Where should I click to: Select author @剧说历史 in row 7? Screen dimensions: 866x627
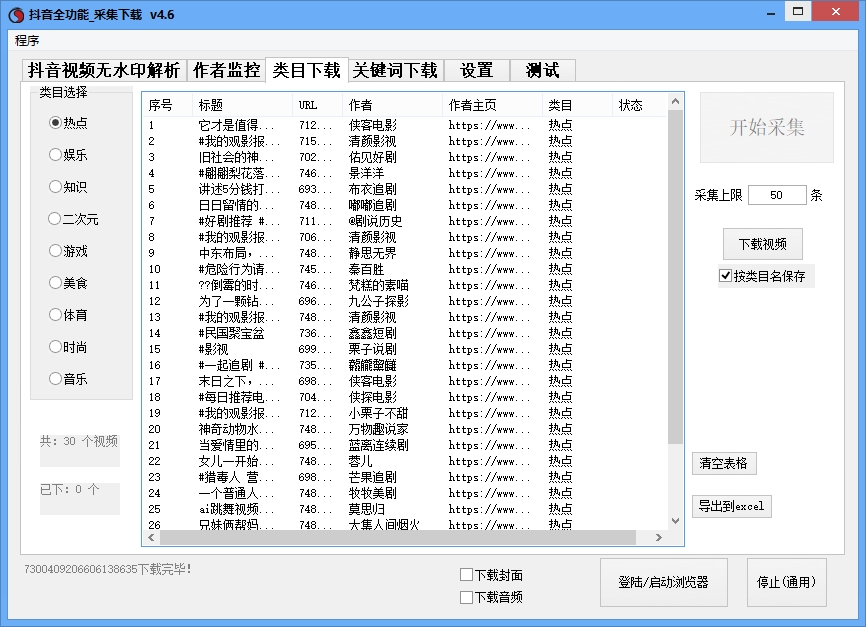(x=375, y=222)
